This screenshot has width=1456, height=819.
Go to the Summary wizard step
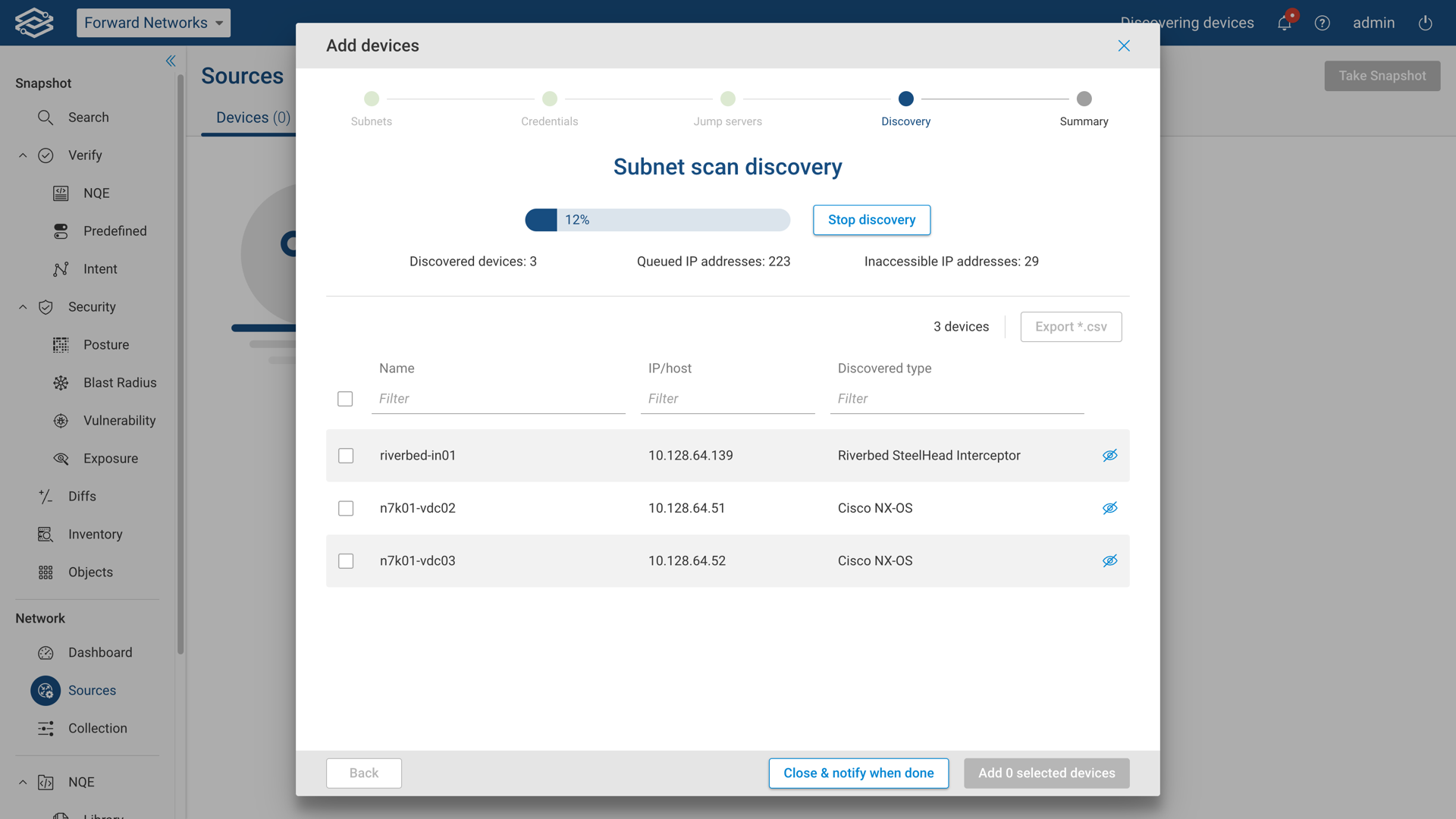[x=1084, y=99]
